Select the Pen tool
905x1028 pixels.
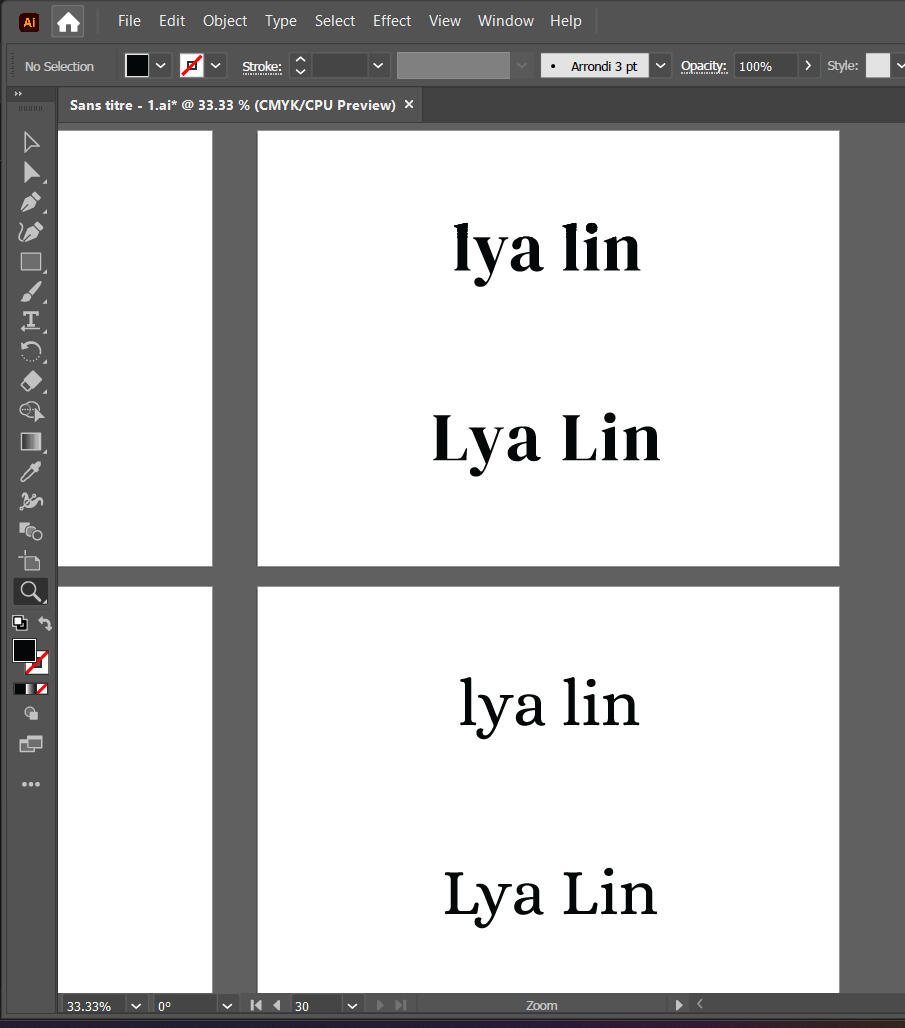tap(31, 202)
